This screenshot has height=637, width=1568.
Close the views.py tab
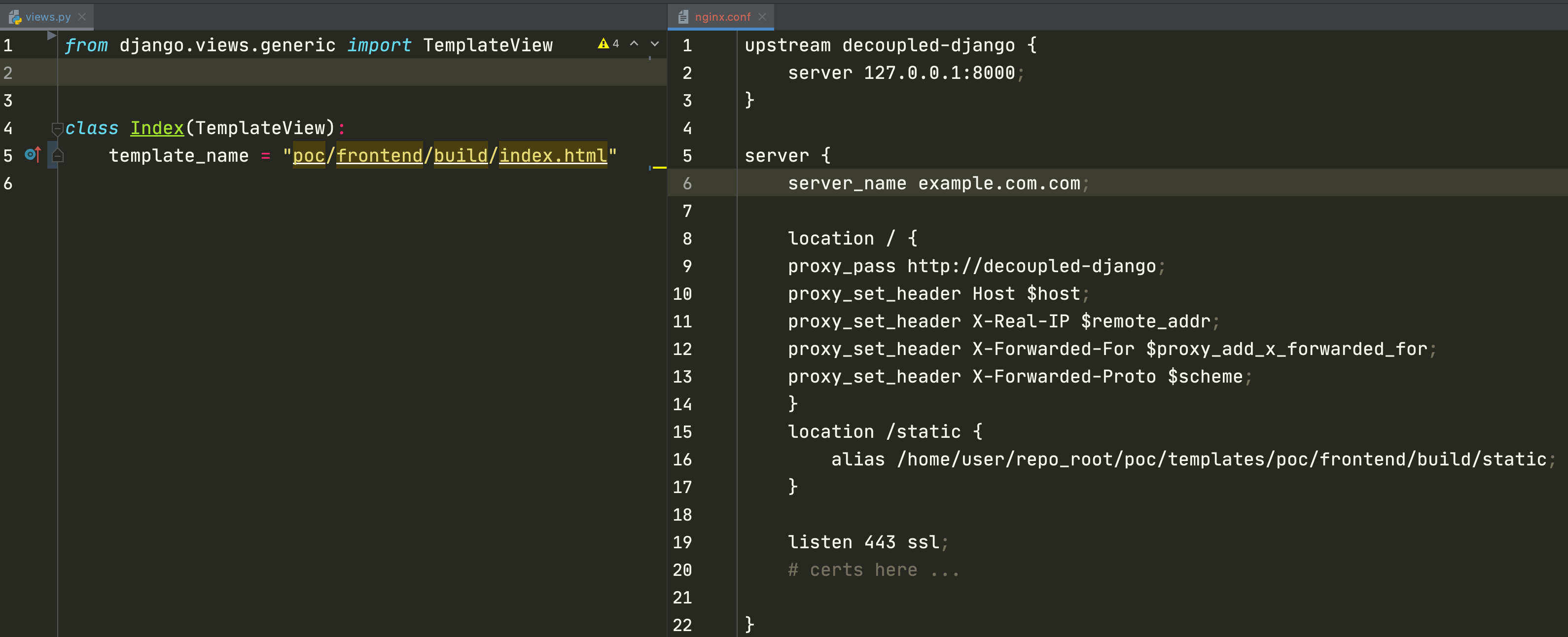82,17
